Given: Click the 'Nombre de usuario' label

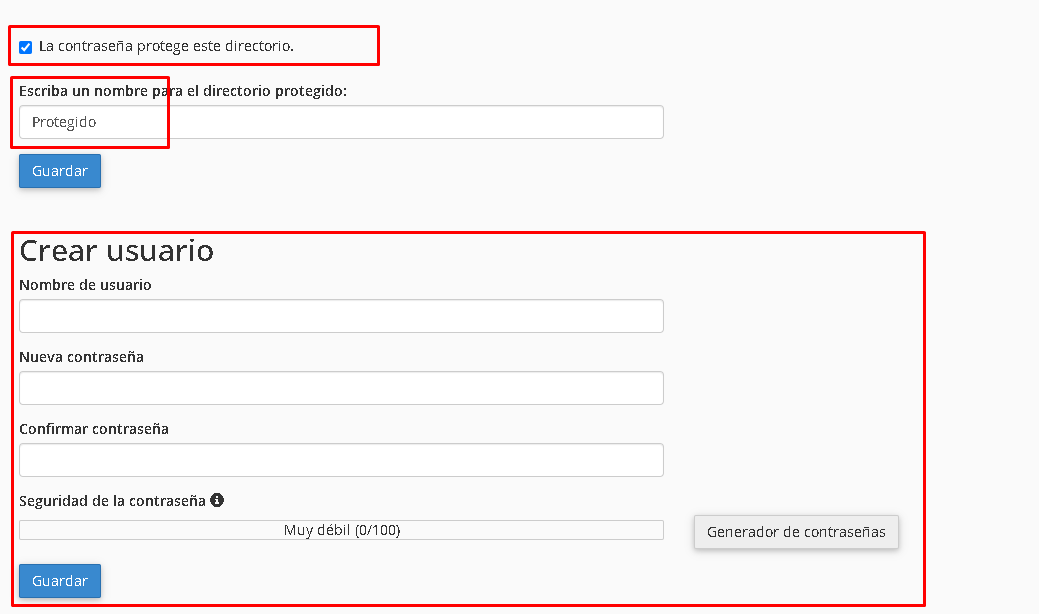Looking at the screenshot, I should pos(85,285).
